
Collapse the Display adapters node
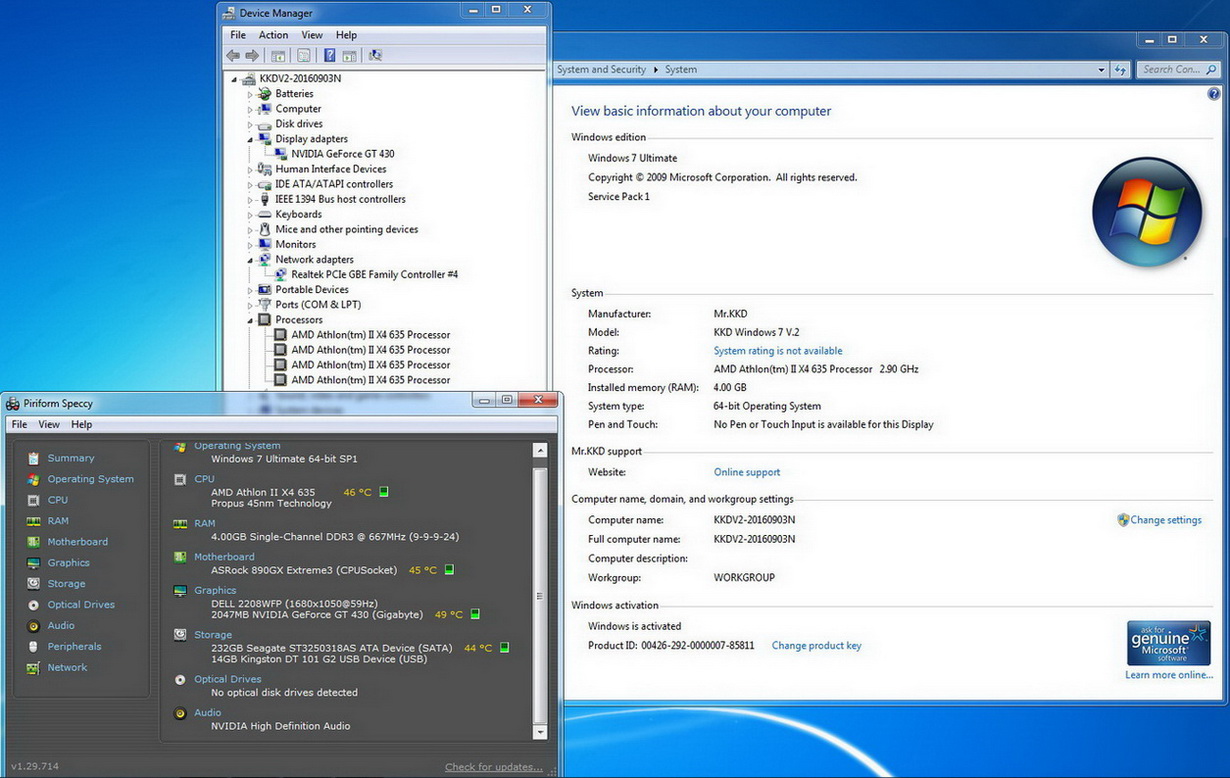pyautogui.click(x=251, y=139)
